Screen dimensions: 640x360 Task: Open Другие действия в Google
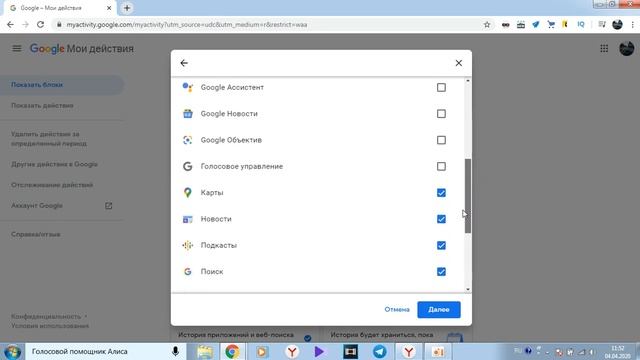point(54,164)
